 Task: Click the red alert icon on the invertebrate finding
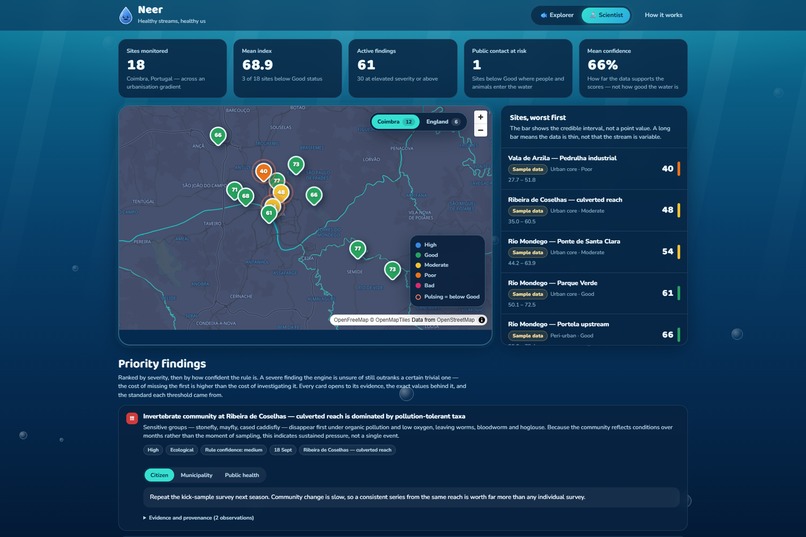(132, 418)
